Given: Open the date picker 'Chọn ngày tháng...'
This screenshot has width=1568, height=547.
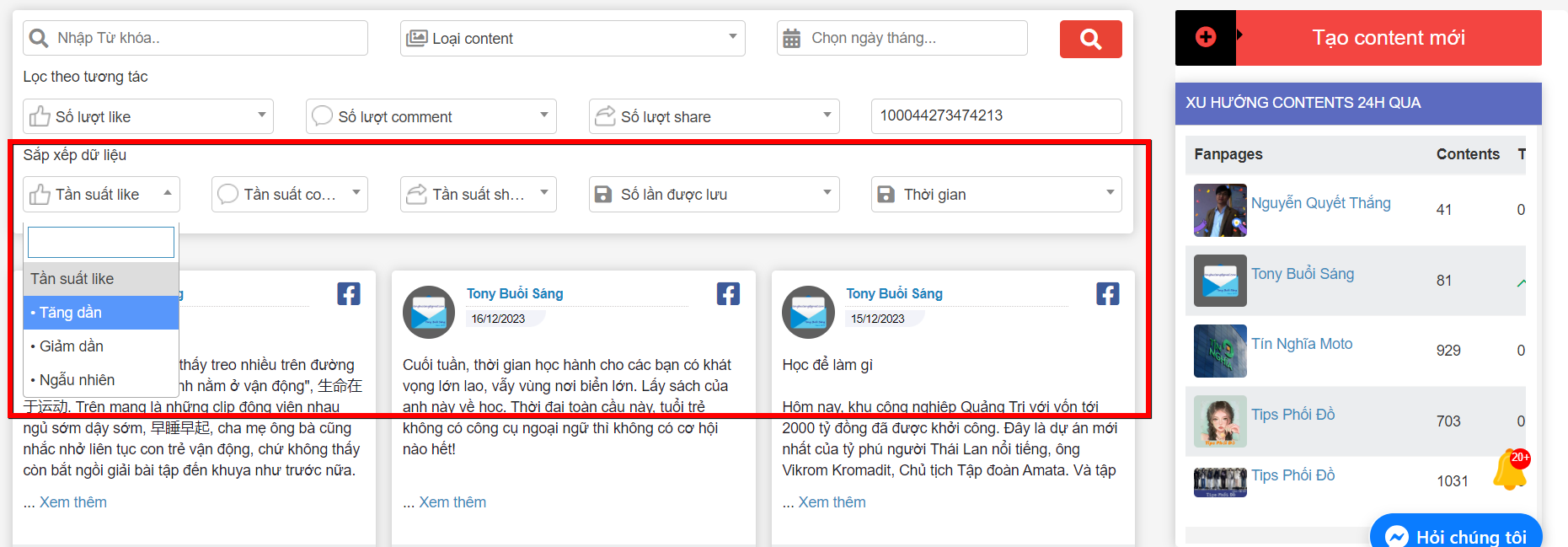Looking at the screenshot, I should tap(902, 38).
